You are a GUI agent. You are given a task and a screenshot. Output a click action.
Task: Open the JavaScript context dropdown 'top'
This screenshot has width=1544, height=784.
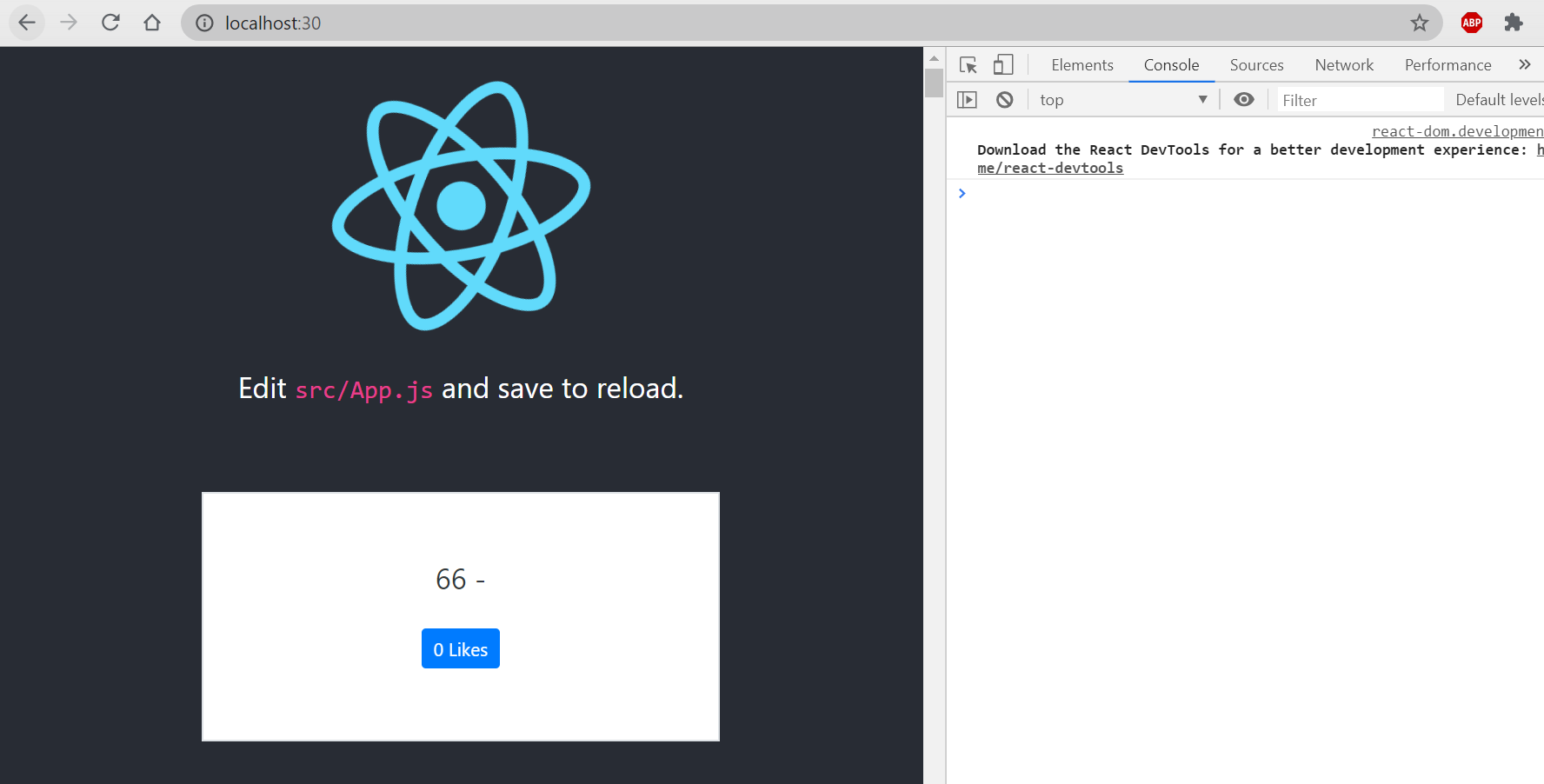(1123, 100)
